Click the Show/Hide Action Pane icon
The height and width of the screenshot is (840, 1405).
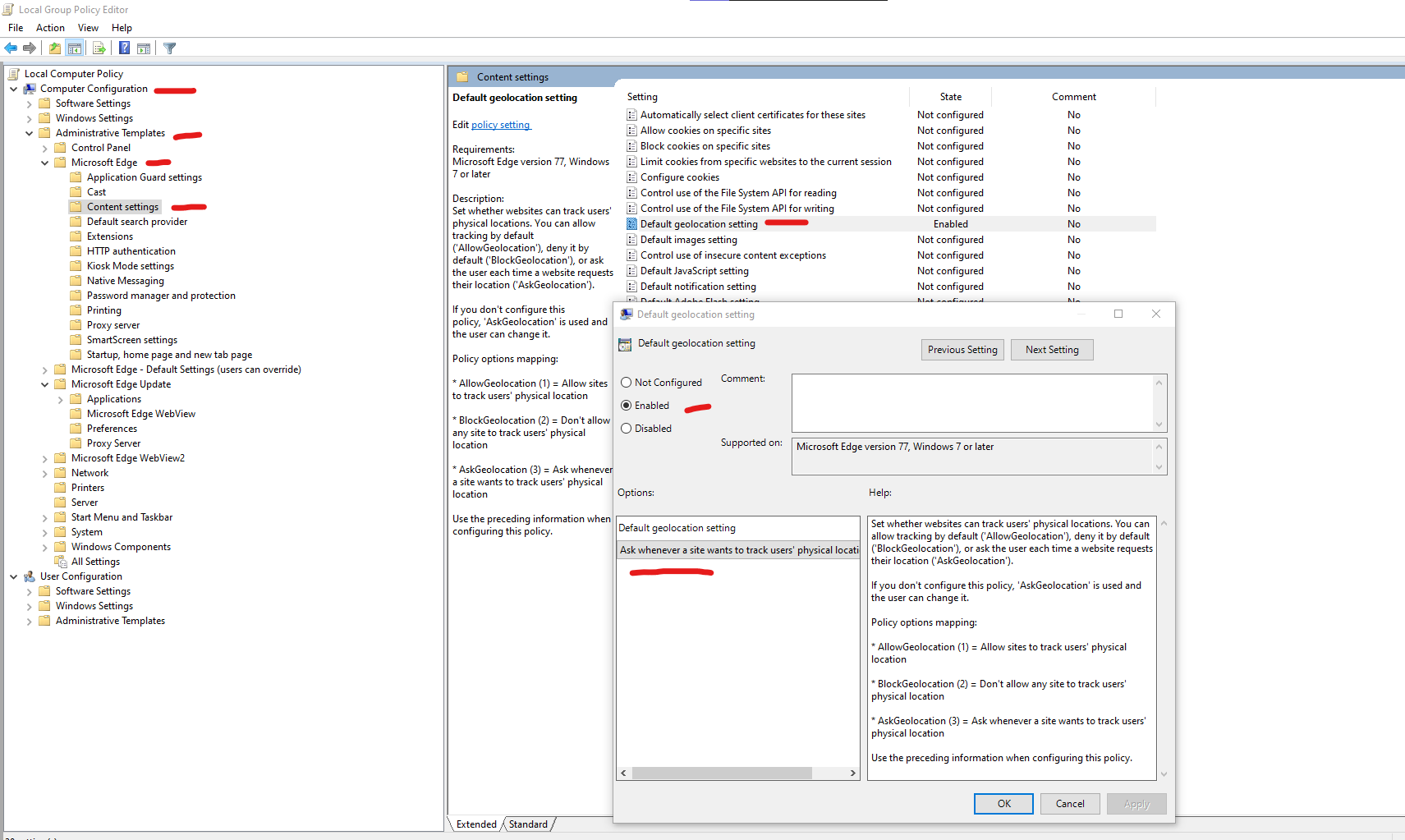pyautogui.click(x=144, y=48)
